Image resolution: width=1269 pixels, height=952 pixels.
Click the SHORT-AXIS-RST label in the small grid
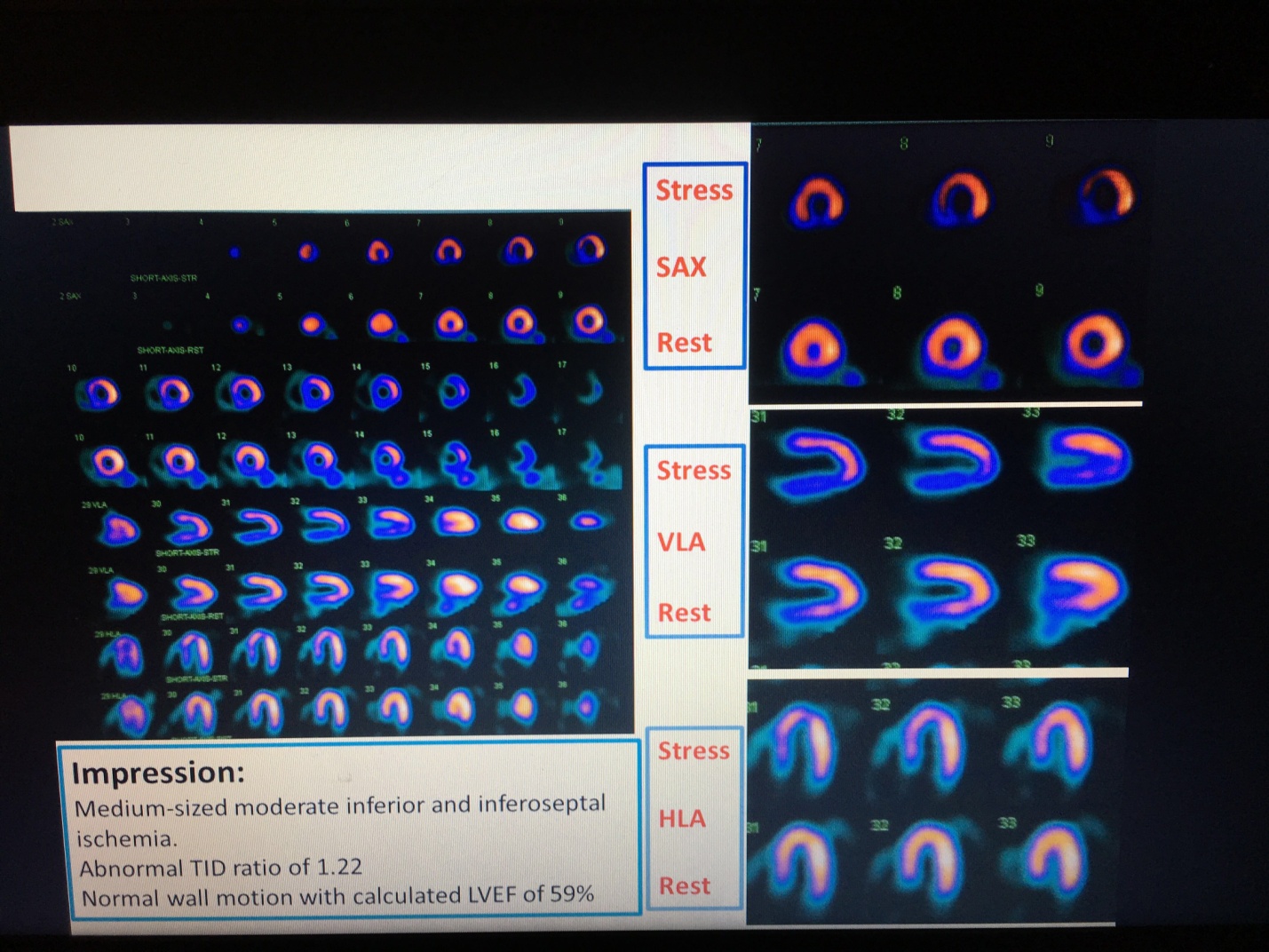pyautogui.click(x=170, y=350)
